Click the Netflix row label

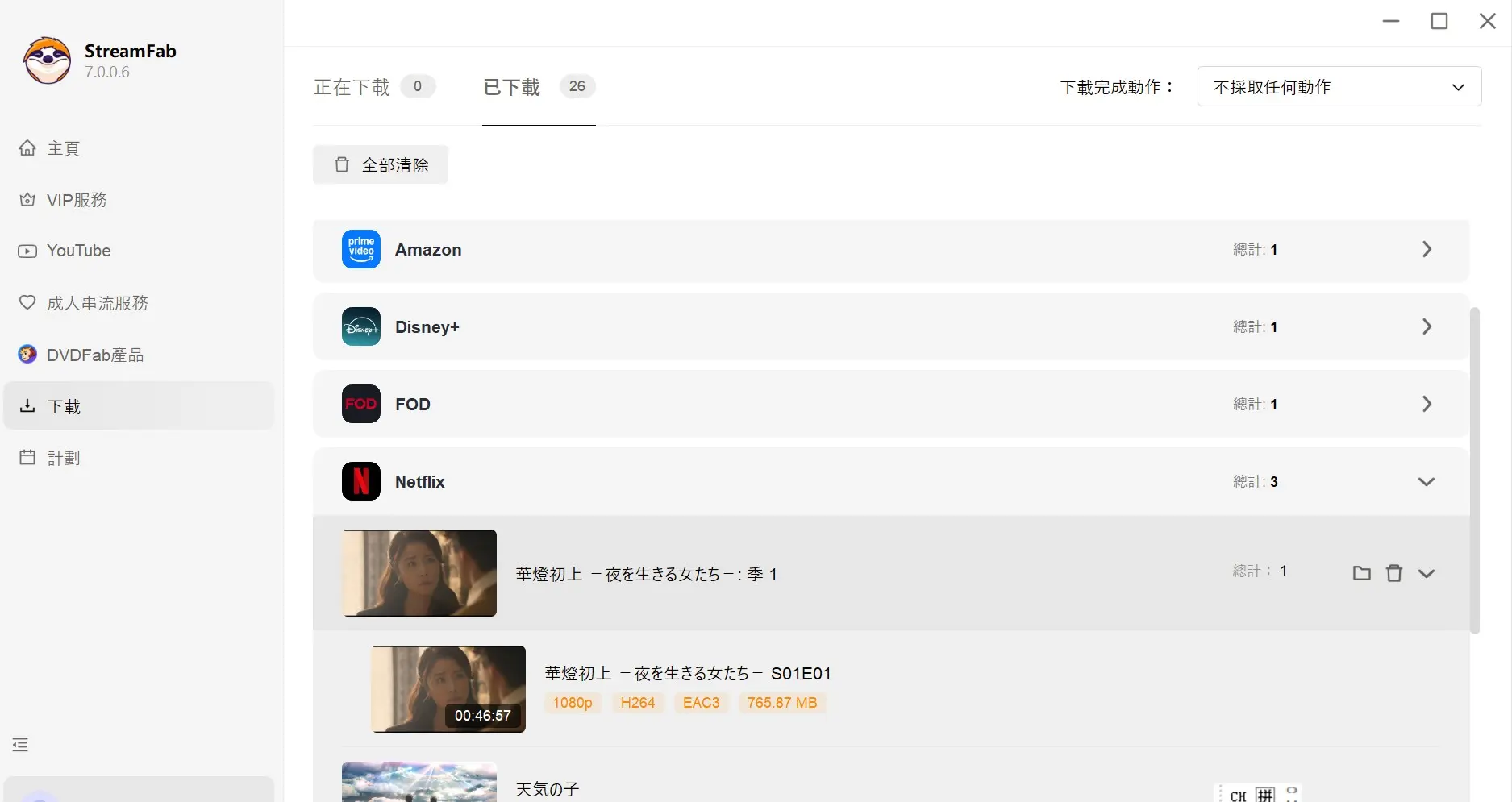point(419,482)
